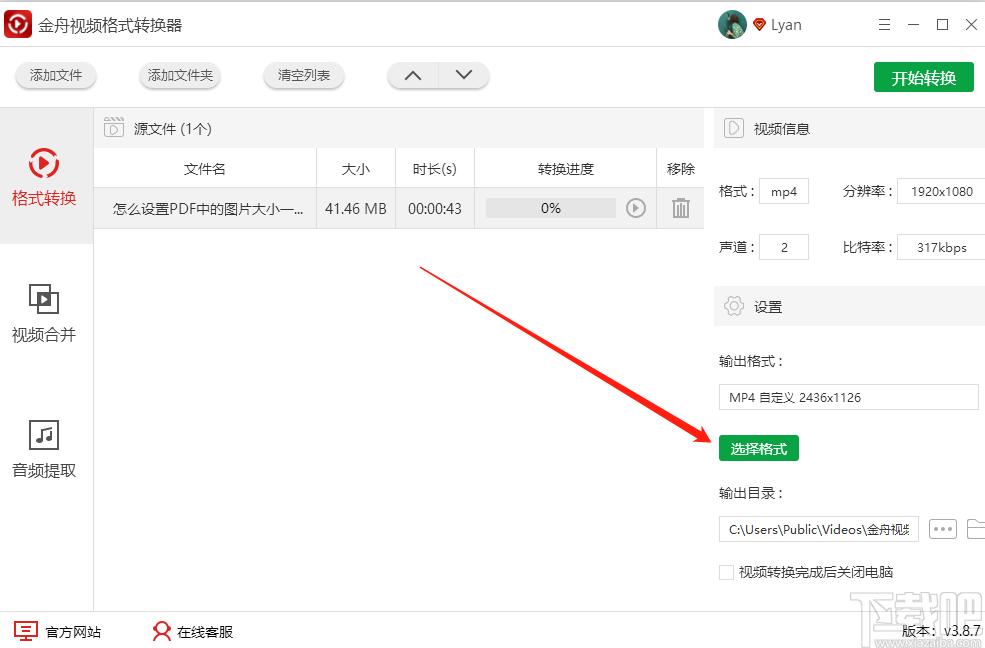Click the 文件名 column header
The image size is (985, 648).
click(205, 169)
